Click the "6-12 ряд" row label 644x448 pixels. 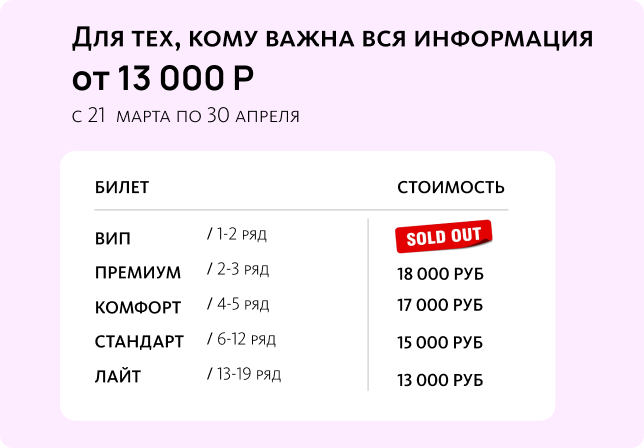pos(241,339)
